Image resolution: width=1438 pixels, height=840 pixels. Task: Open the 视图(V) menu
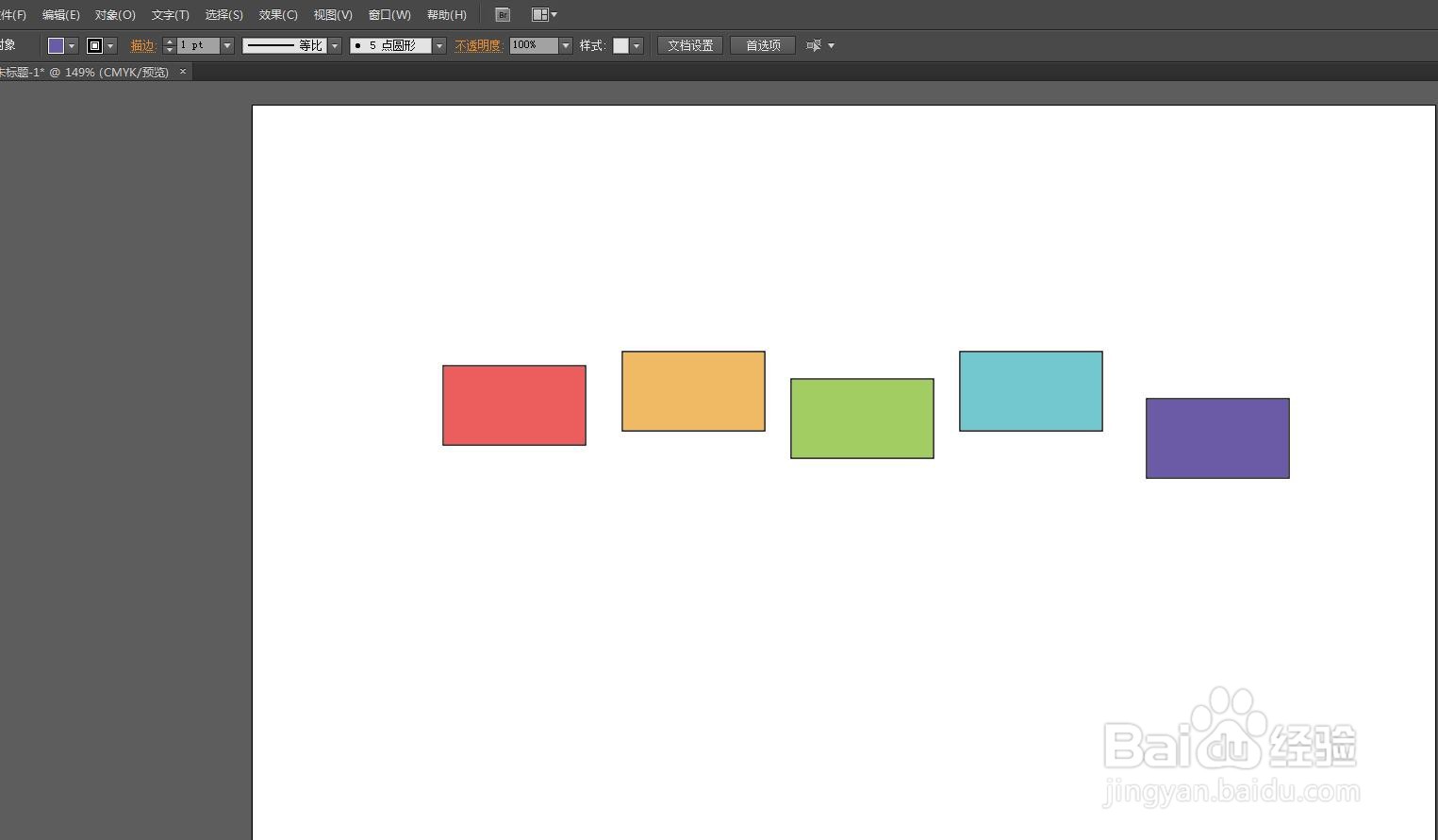tap(333, 15)
